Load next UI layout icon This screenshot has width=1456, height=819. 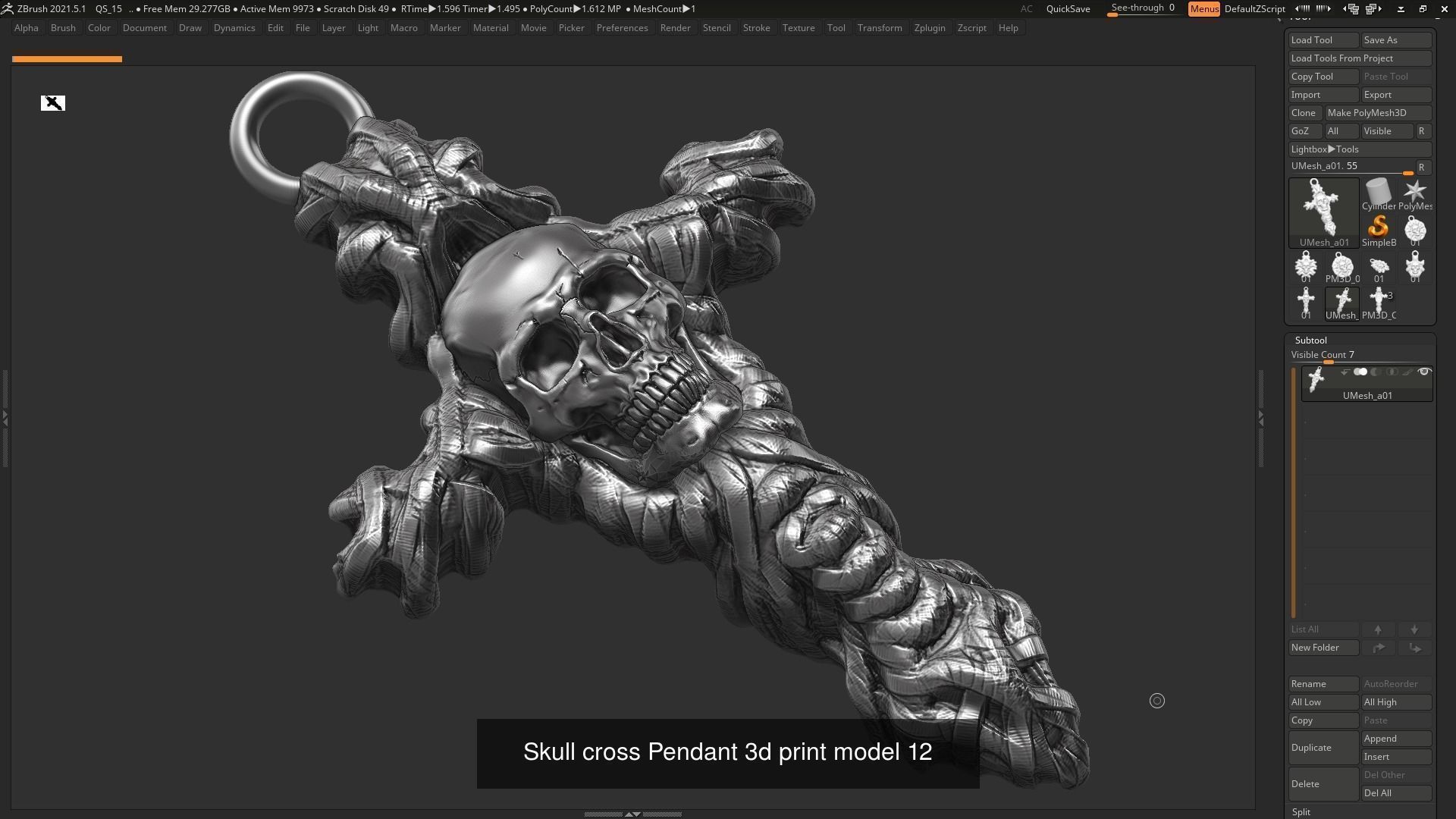[x=1373, y=8]
